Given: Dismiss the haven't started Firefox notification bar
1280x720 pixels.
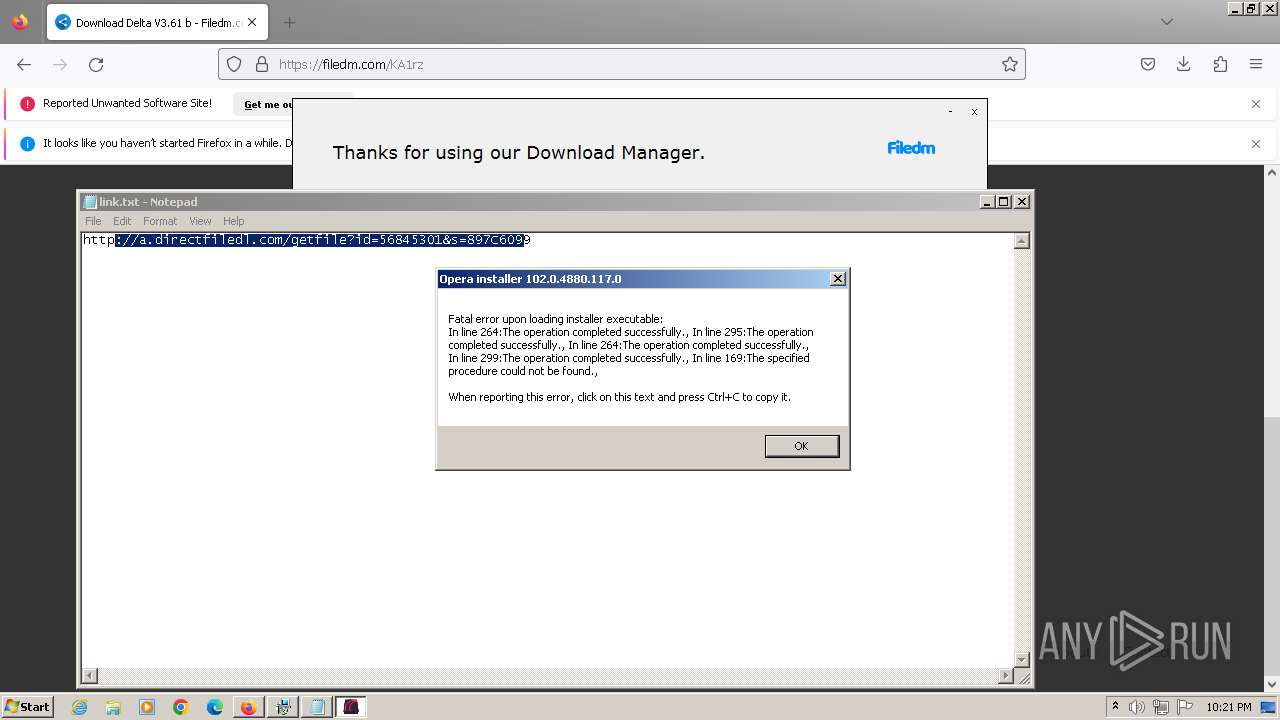Looking at the screenshot, I should click(x=1256, y=144).
